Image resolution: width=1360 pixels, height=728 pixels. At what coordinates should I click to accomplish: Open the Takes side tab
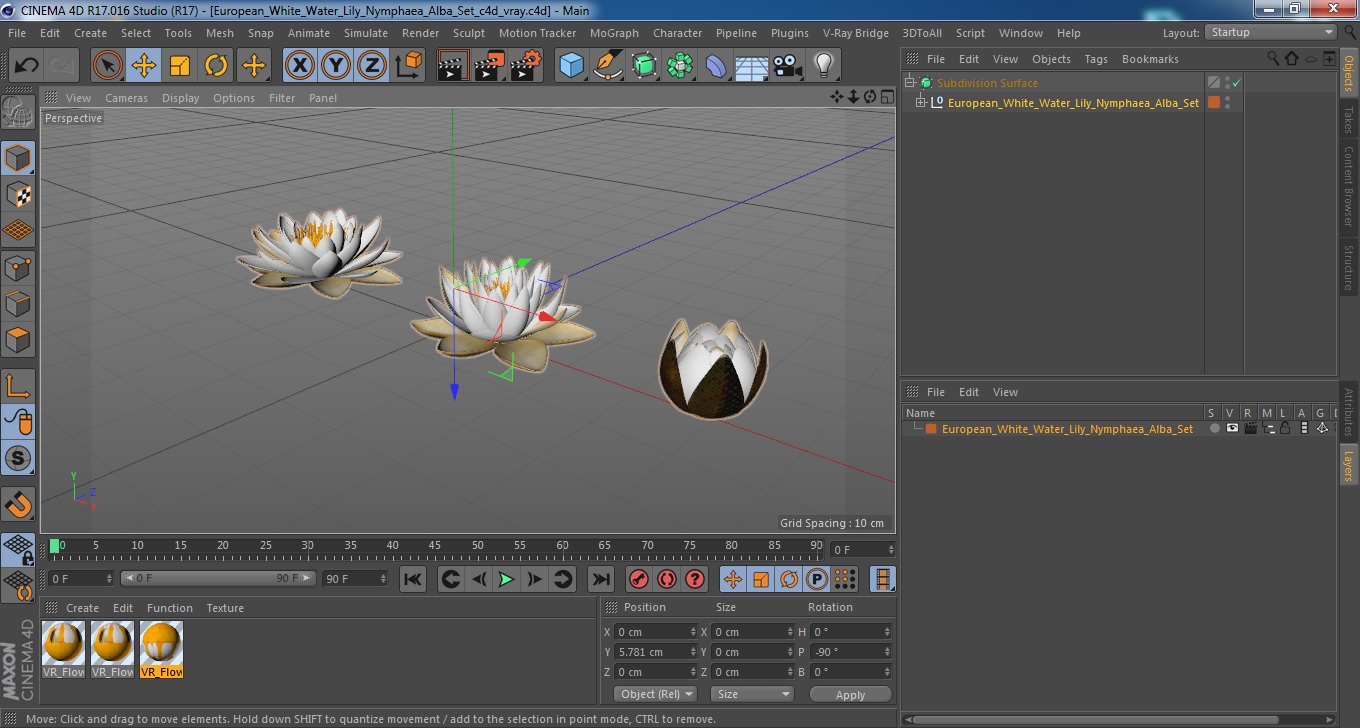click(1349, 120)
